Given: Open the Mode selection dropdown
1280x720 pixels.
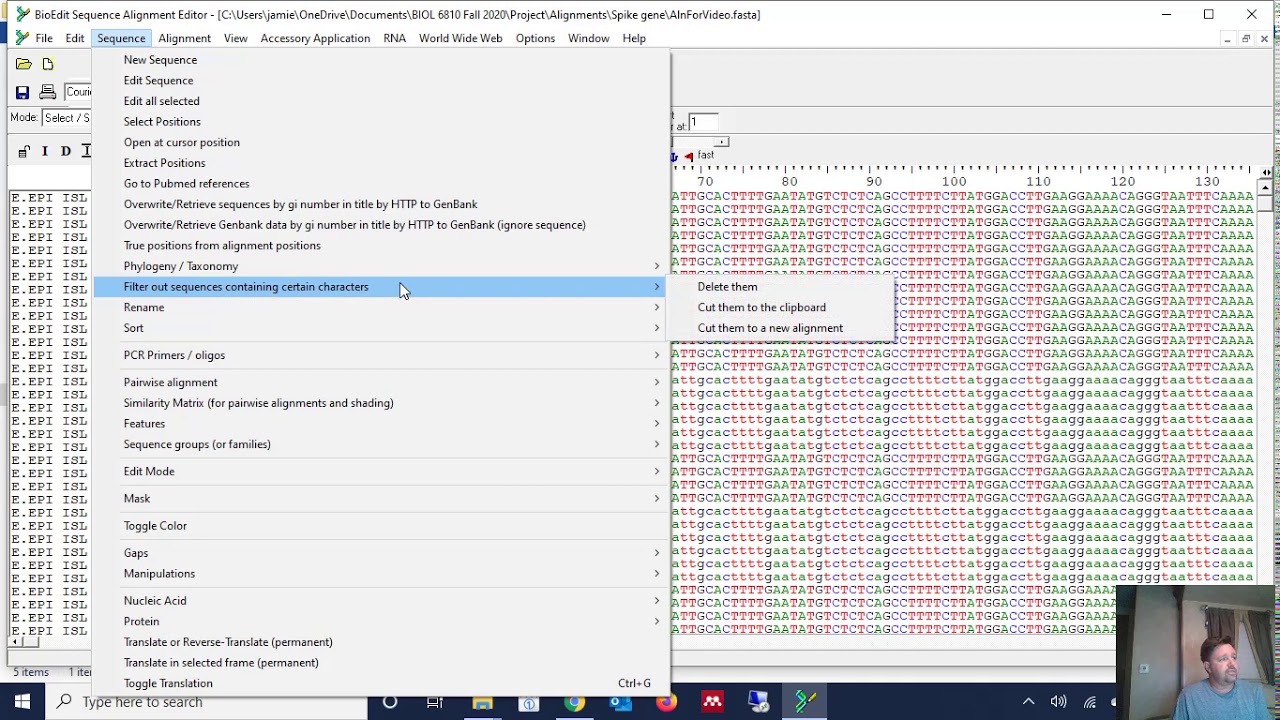Looking at the screenshot, I should click(x=66, y=118).
